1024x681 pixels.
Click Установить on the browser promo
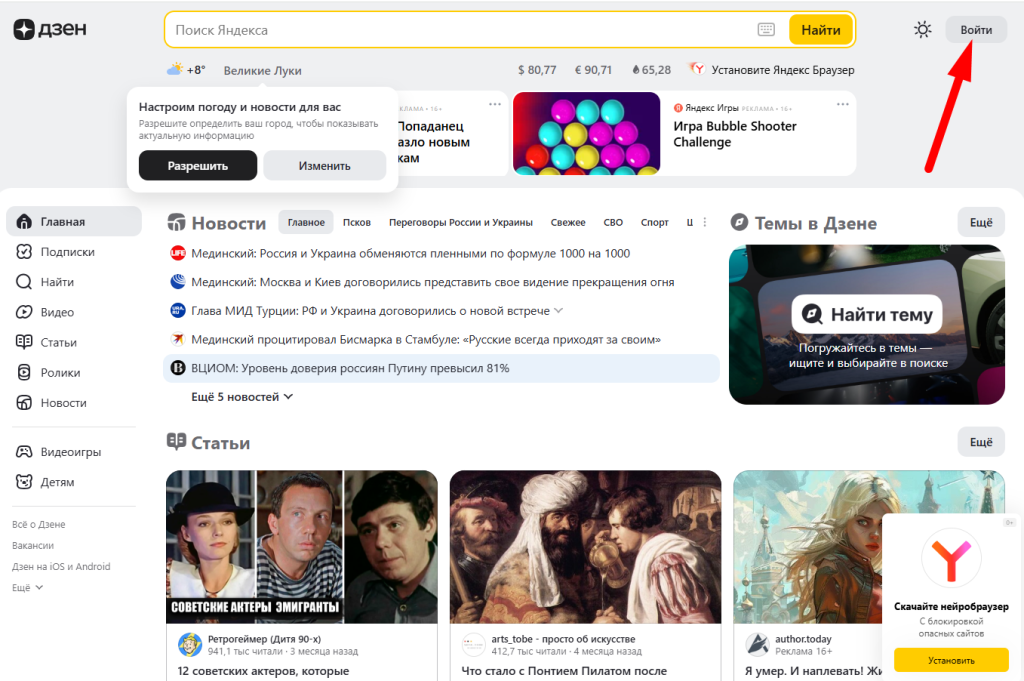(951, 660)
